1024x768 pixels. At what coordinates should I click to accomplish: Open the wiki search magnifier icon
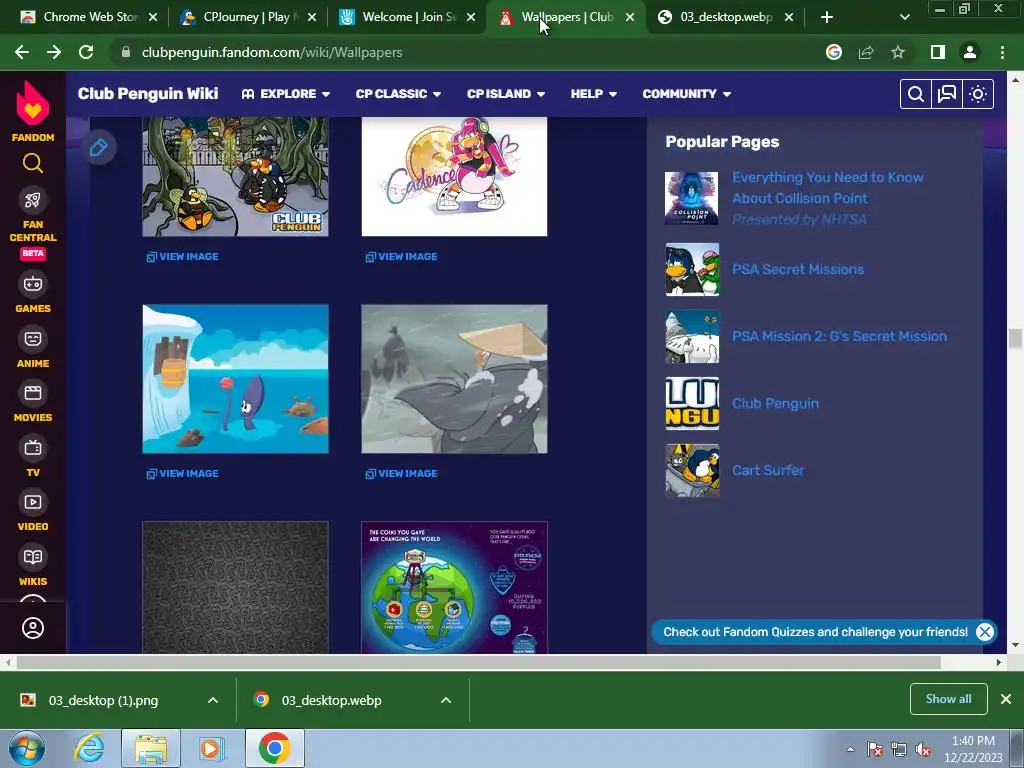(x=916, y=94)
